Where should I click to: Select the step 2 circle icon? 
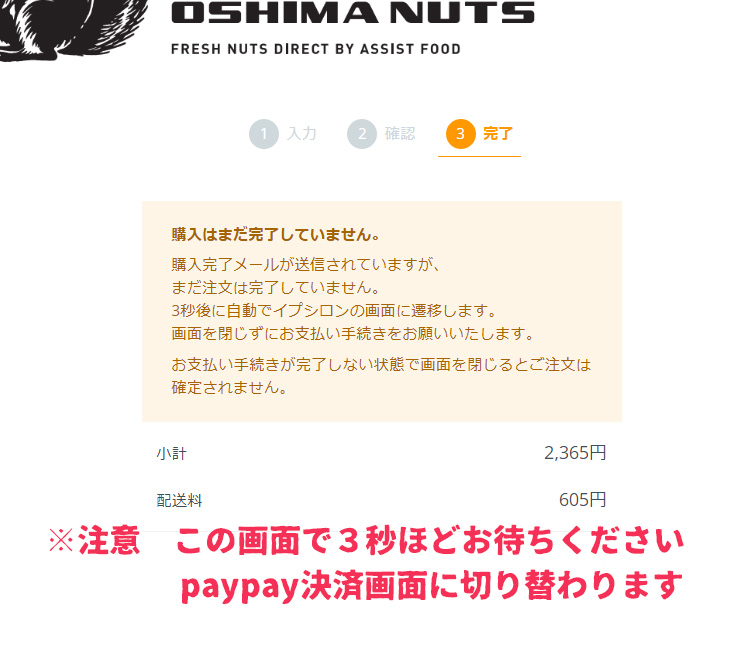362,134
